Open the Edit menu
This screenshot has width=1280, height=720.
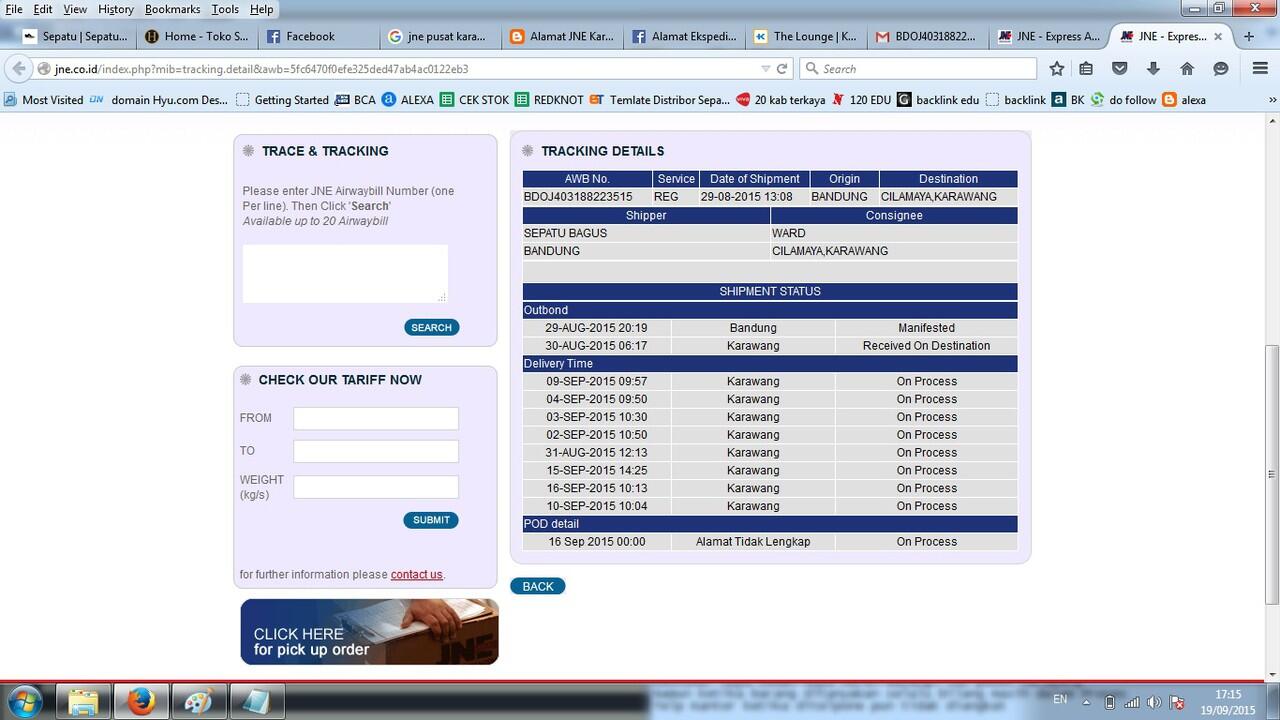(43, 9)
